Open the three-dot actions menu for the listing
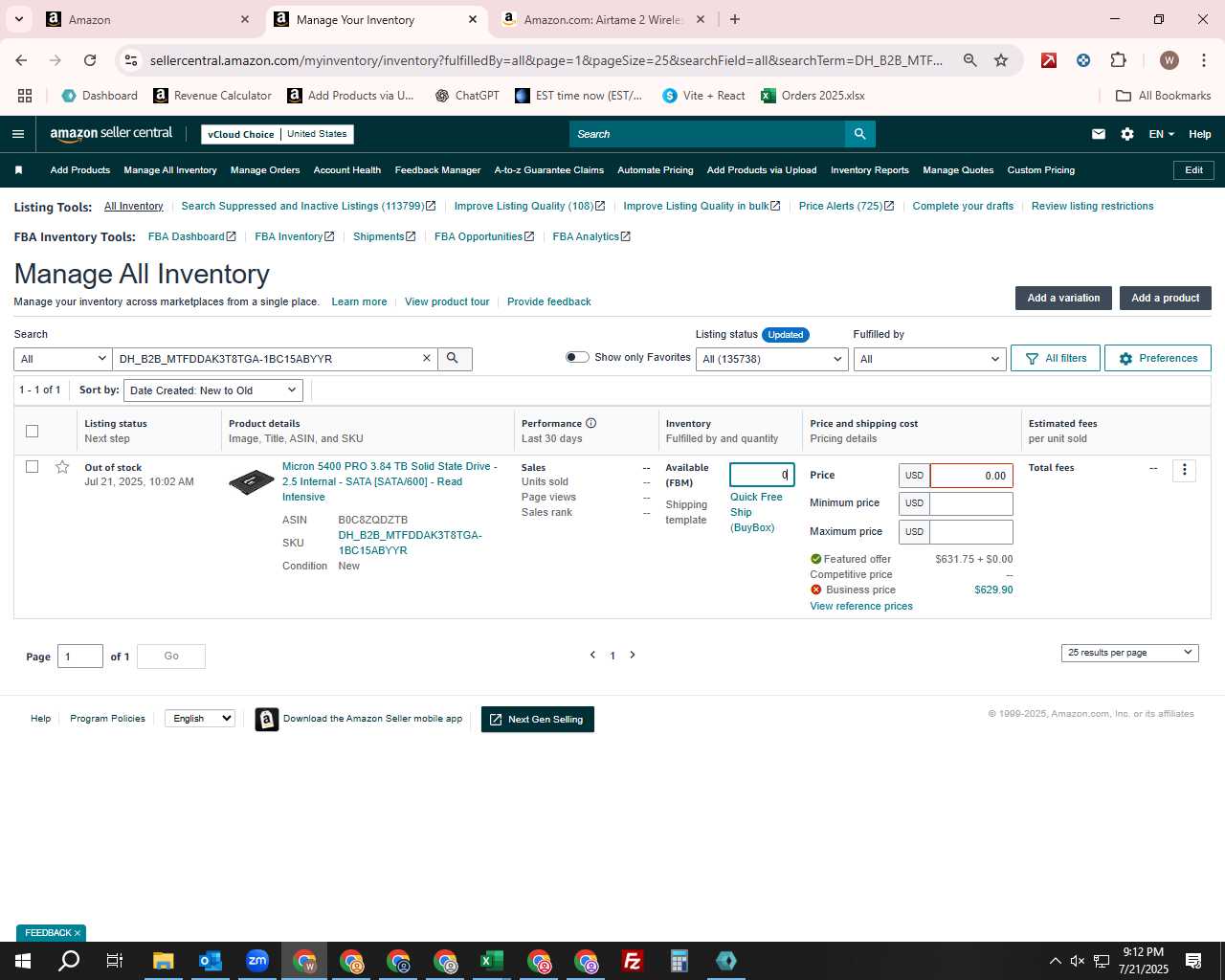This screenshot has width=1225, height=980. coord(1184,470)
